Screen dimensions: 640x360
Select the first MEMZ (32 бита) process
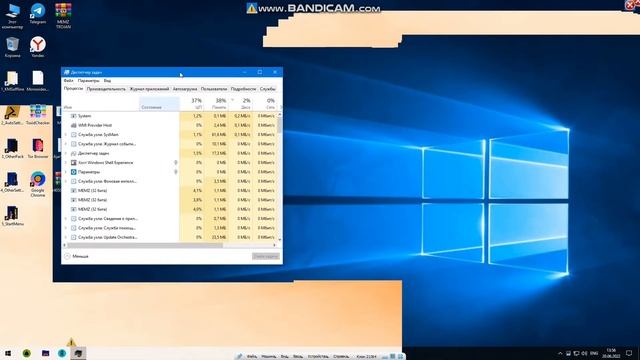point(169,191)
